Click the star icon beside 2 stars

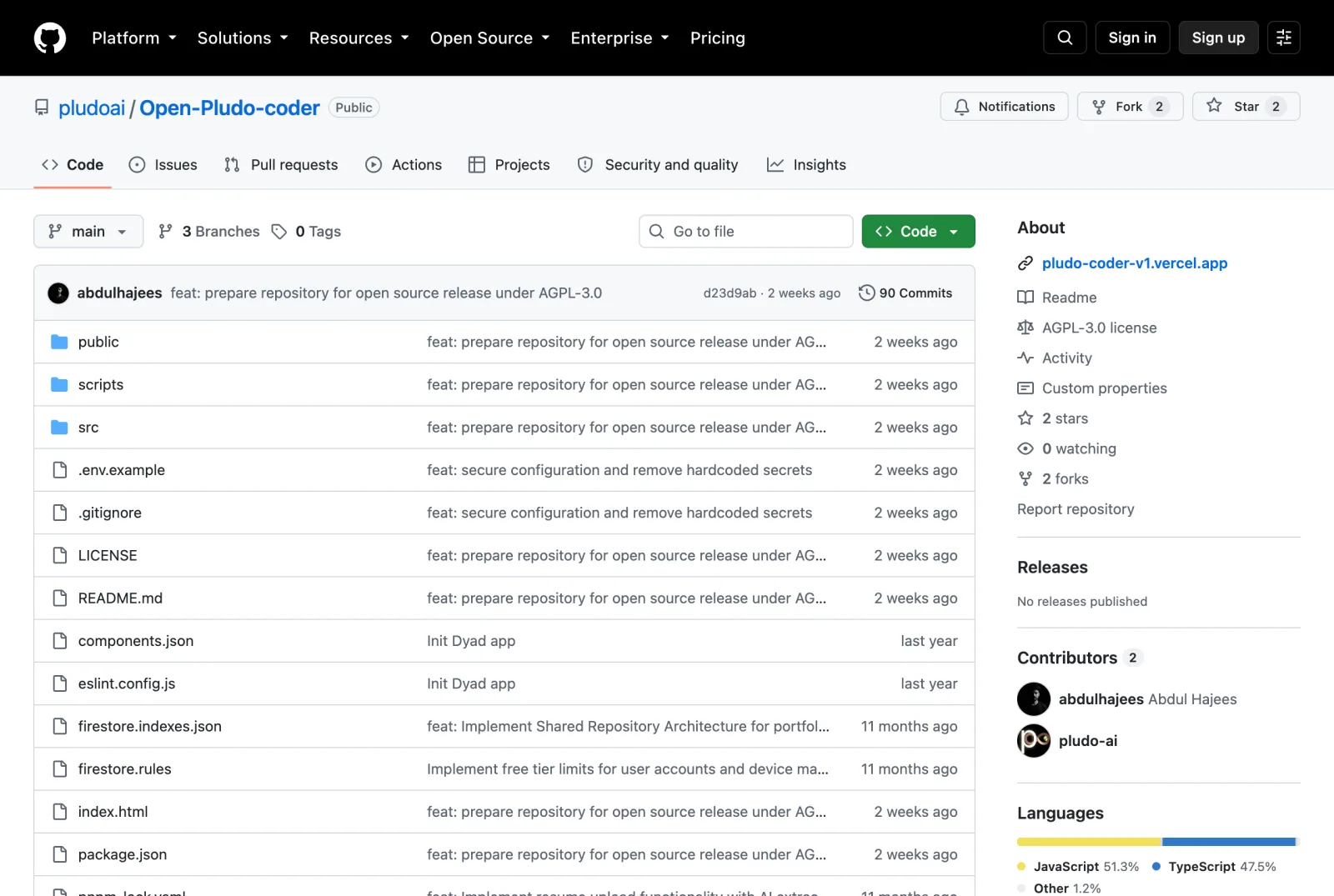pyautogui.click(x=1026, y=418)
